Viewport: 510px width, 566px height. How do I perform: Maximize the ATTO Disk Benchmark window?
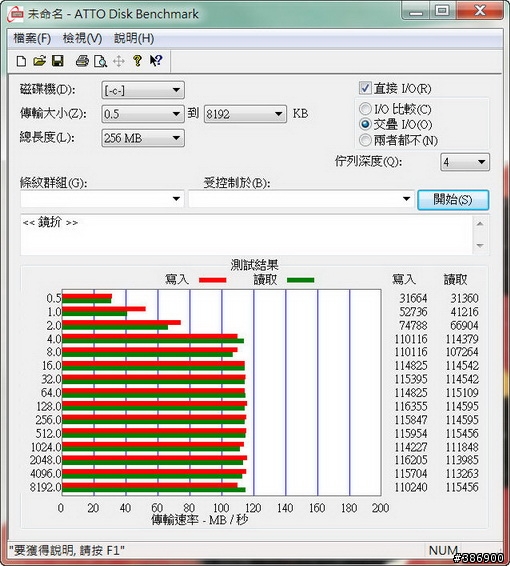(443, 11)
